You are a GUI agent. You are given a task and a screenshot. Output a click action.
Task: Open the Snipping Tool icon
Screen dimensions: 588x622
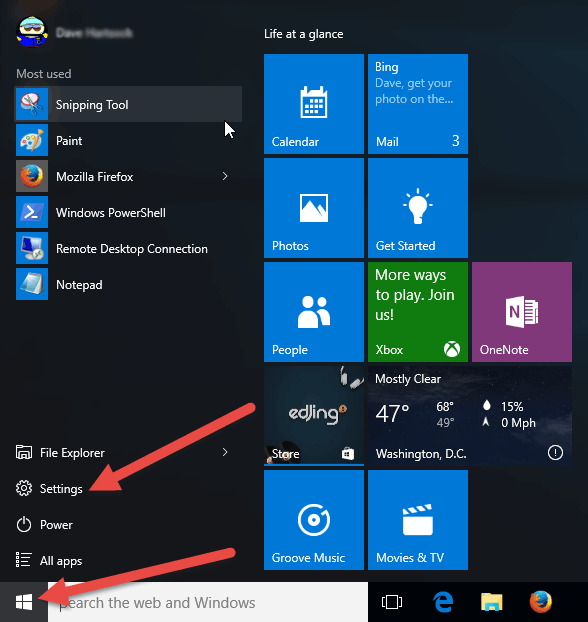click(x=32, y=104)
